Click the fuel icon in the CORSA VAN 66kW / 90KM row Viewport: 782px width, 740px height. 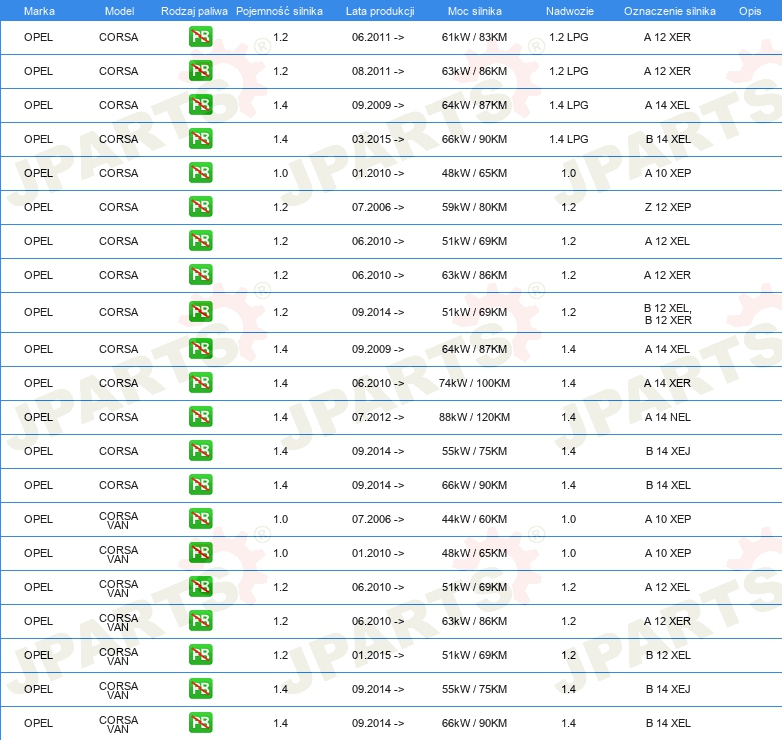pos(200,723)
